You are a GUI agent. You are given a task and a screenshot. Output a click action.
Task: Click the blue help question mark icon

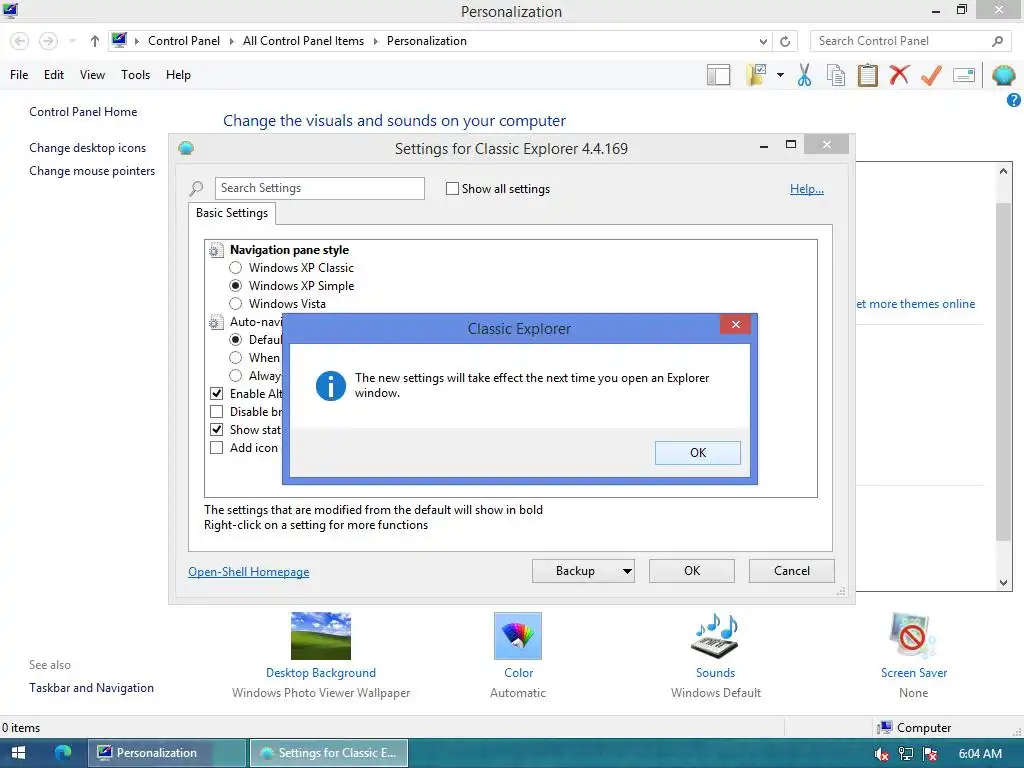(1014, 100)
